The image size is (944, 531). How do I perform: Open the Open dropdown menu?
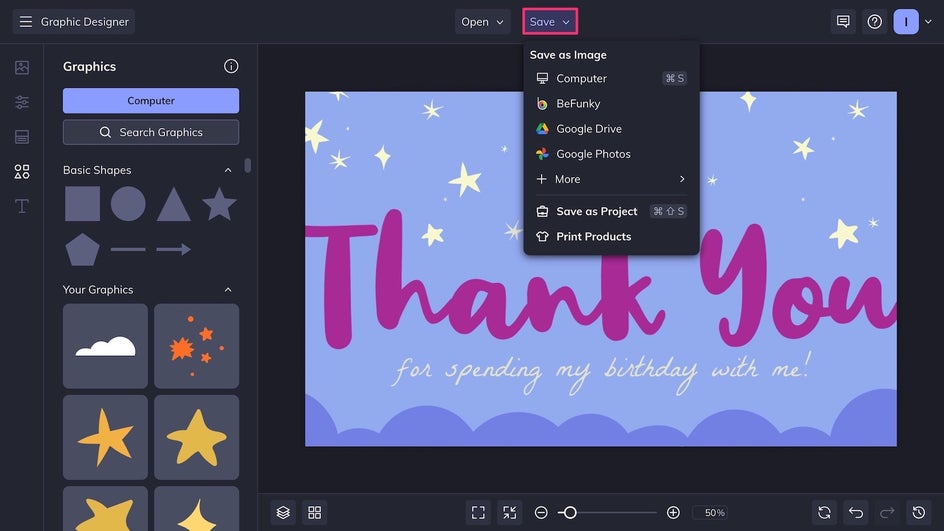(482, 22)
